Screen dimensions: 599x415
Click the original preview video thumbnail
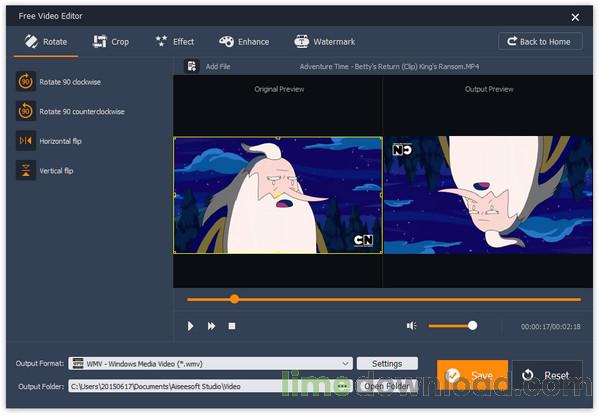tap(278, 195)
